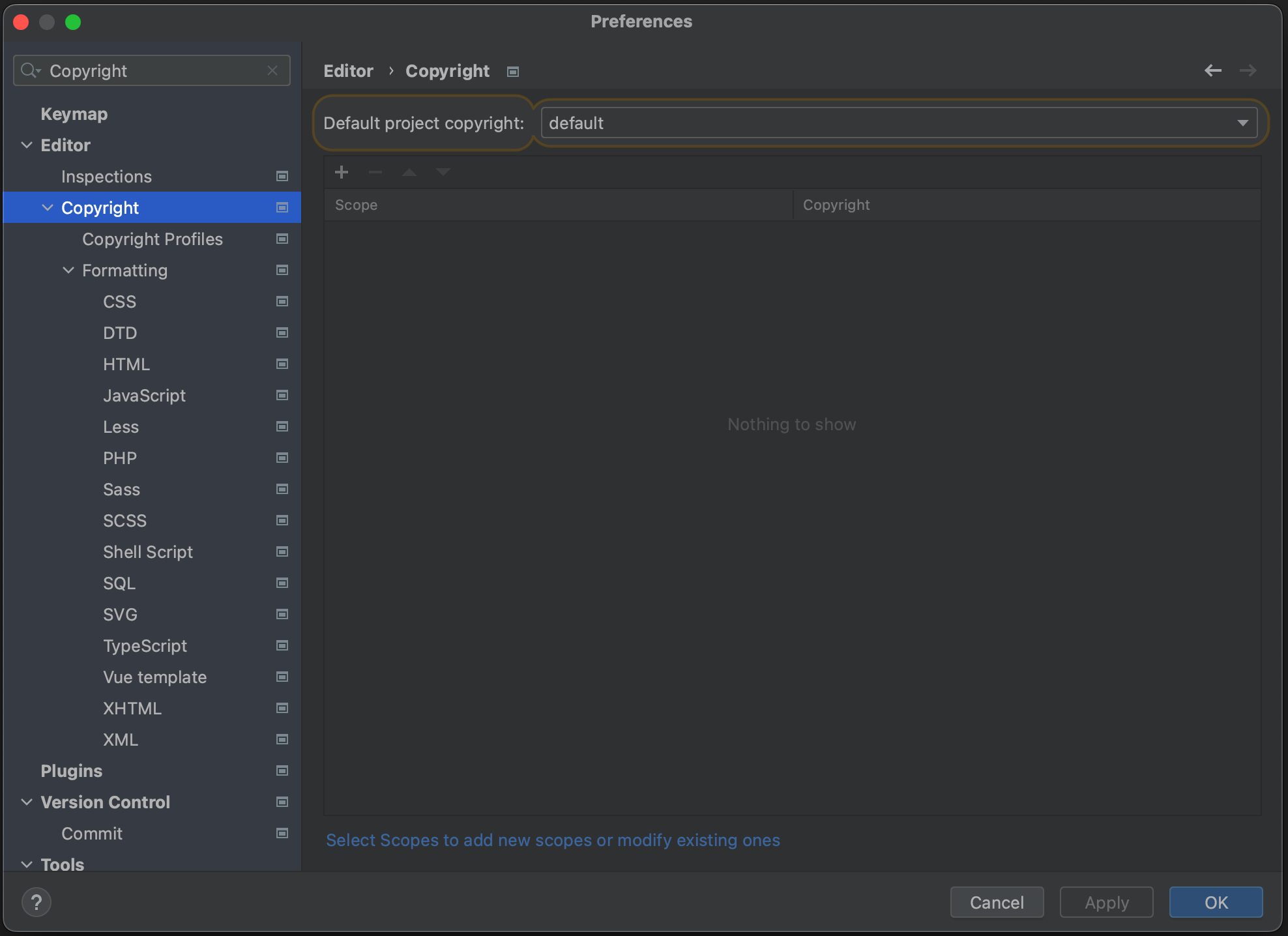
Task: Click the project icon on Plugins row
Action: point(282,770)
